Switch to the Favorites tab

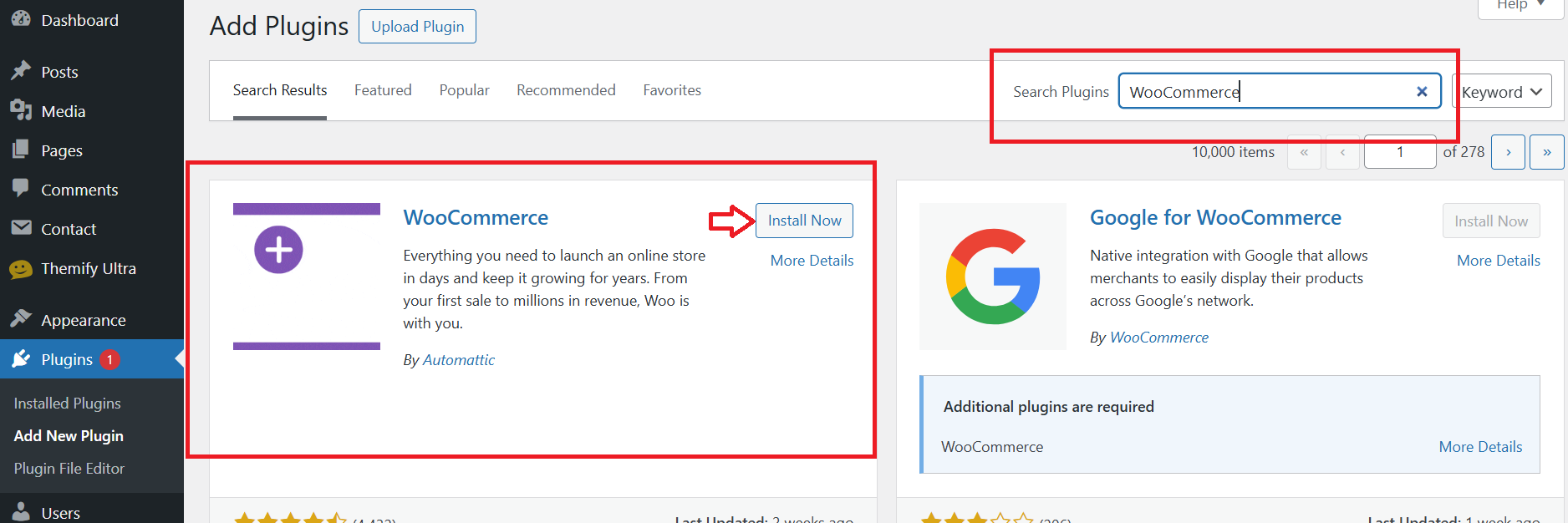(672, 90)
